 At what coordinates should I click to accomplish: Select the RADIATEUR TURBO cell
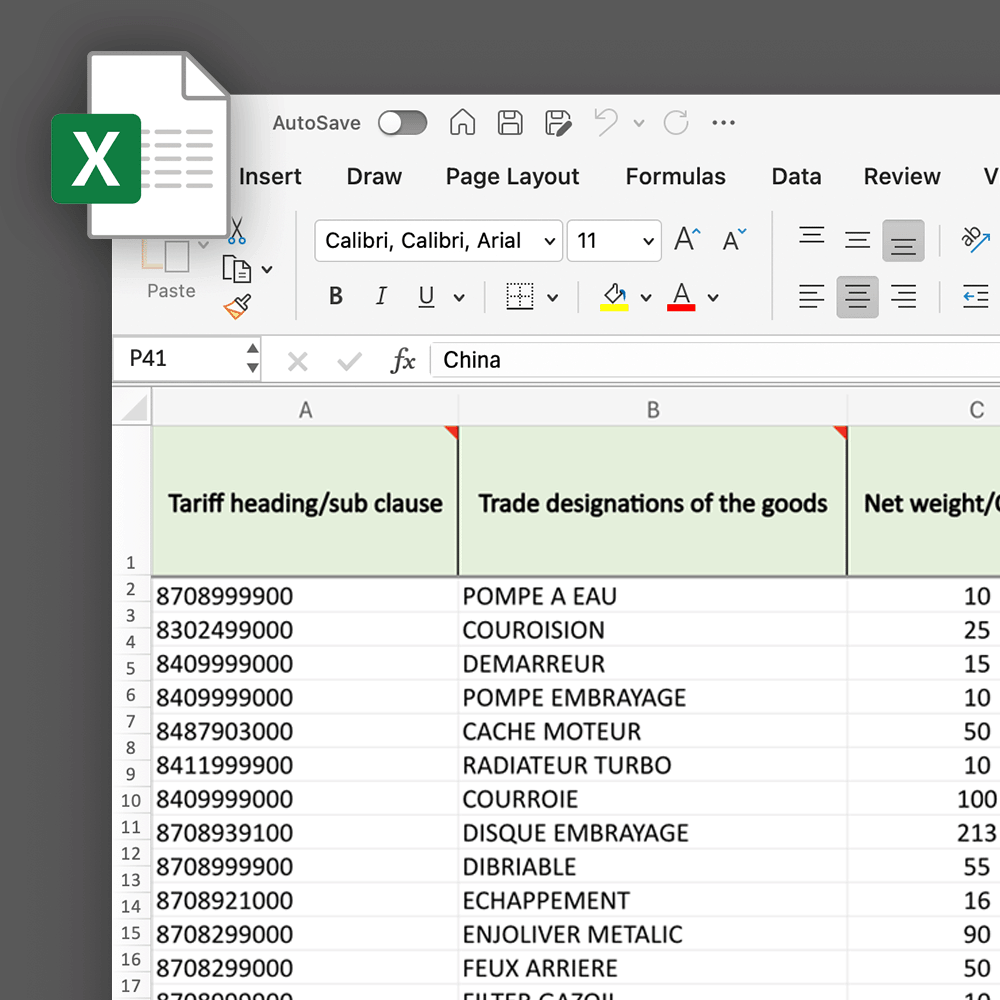coord(653,765)
